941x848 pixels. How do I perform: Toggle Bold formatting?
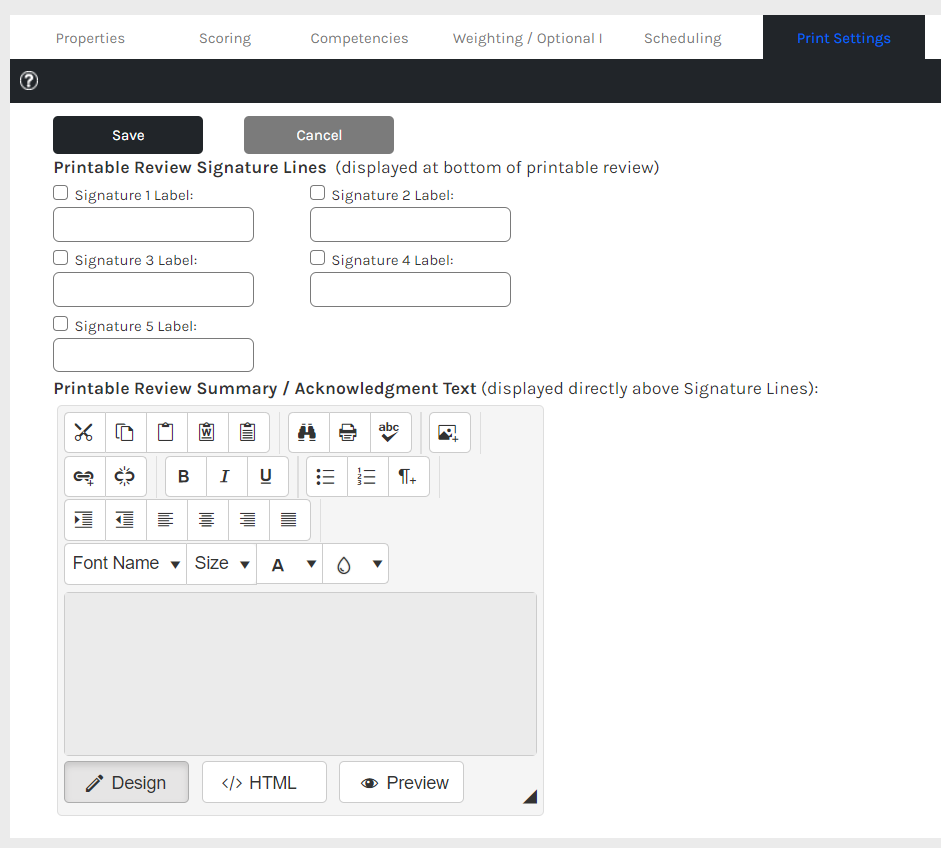point(185,477)
